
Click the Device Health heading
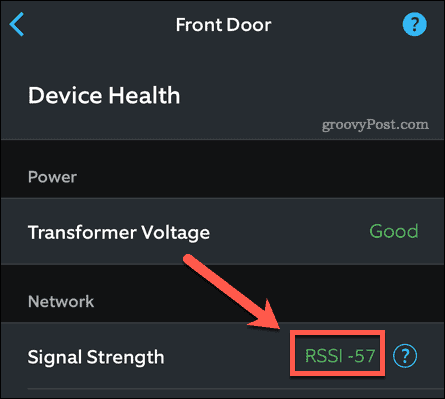click(x=104, y=95)
